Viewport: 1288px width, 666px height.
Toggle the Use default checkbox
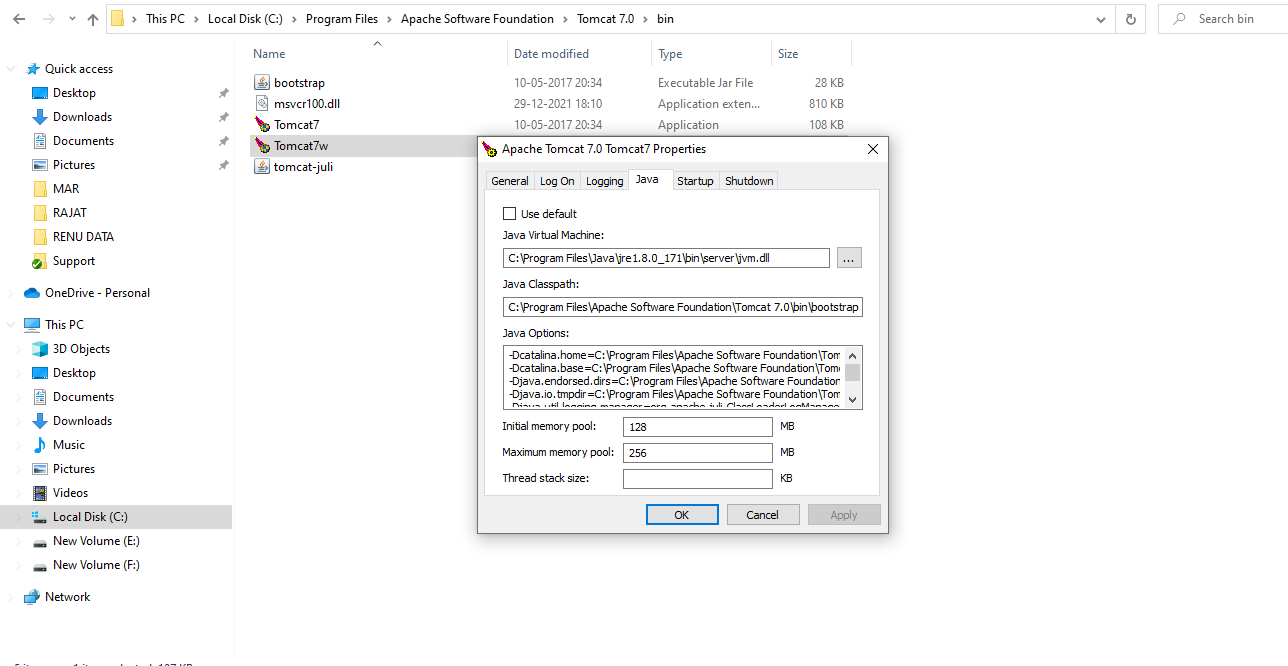click(x=509, y=214)
